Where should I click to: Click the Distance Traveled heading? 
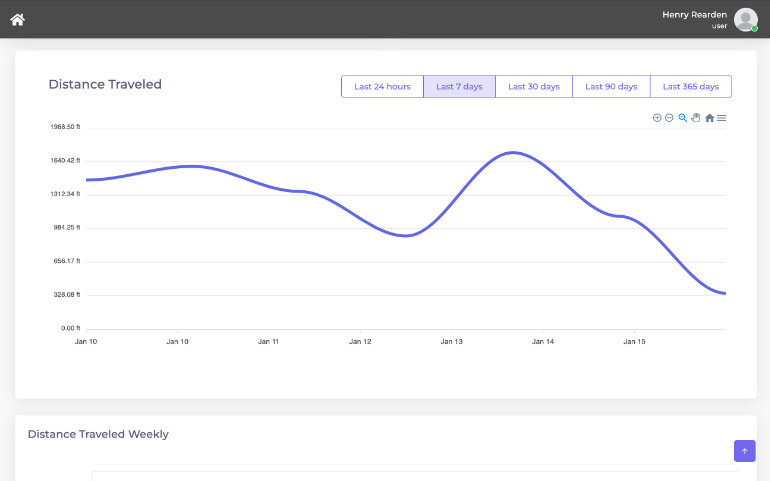coord(105,85)
